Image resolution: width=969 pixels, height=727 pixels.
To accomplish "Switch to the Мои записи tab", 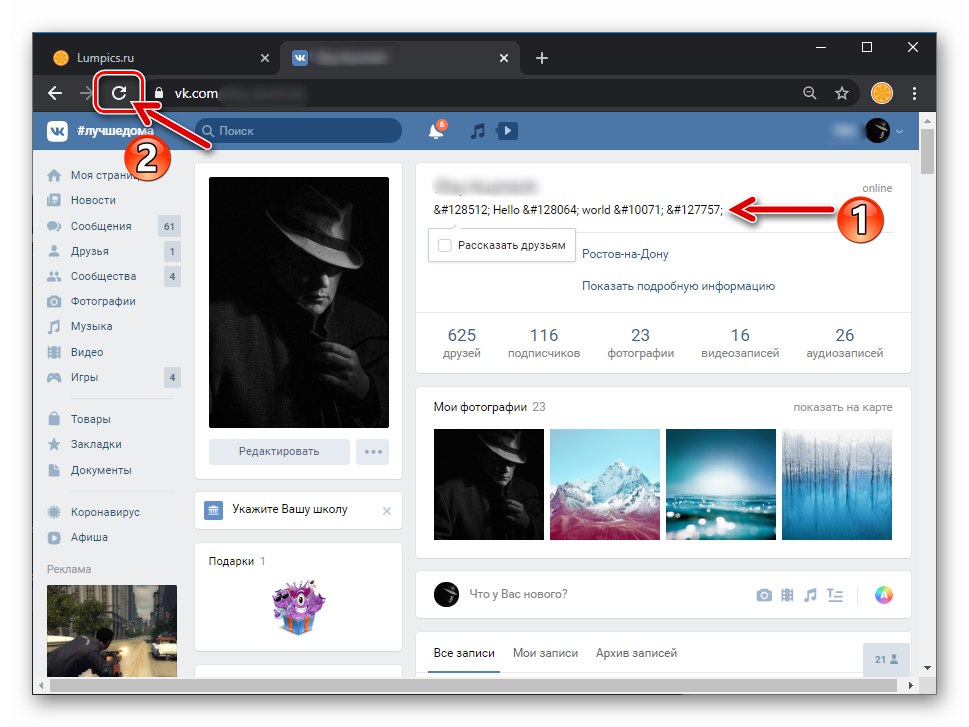I will (x=545, y=653).
